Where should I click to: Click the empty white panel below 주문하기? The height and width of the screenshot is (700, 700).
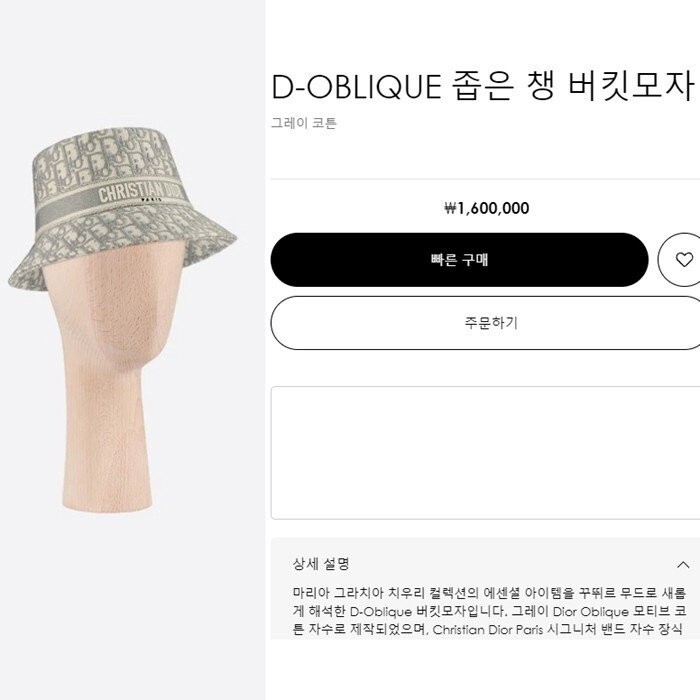(485, 453)
